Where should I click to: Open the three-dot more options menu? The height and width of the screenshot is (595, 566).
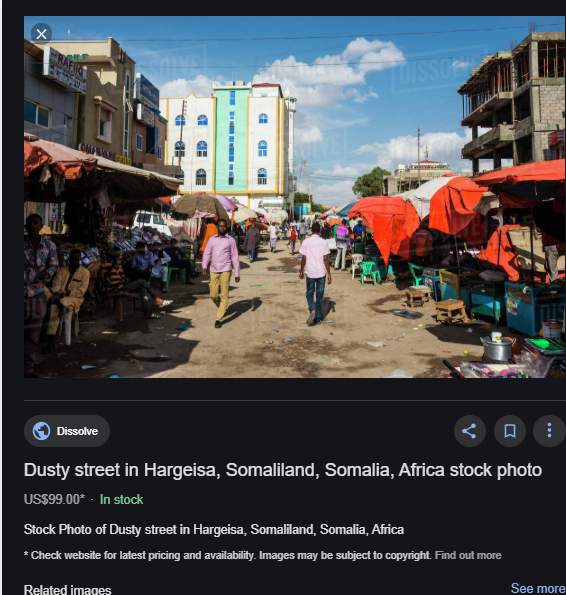click(x=549, y=431)
